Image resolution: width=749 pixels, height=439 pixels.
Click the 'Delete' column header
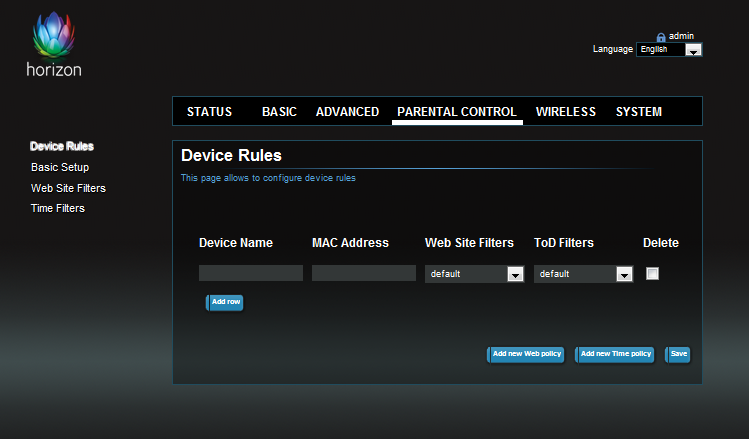pos(661,243)
